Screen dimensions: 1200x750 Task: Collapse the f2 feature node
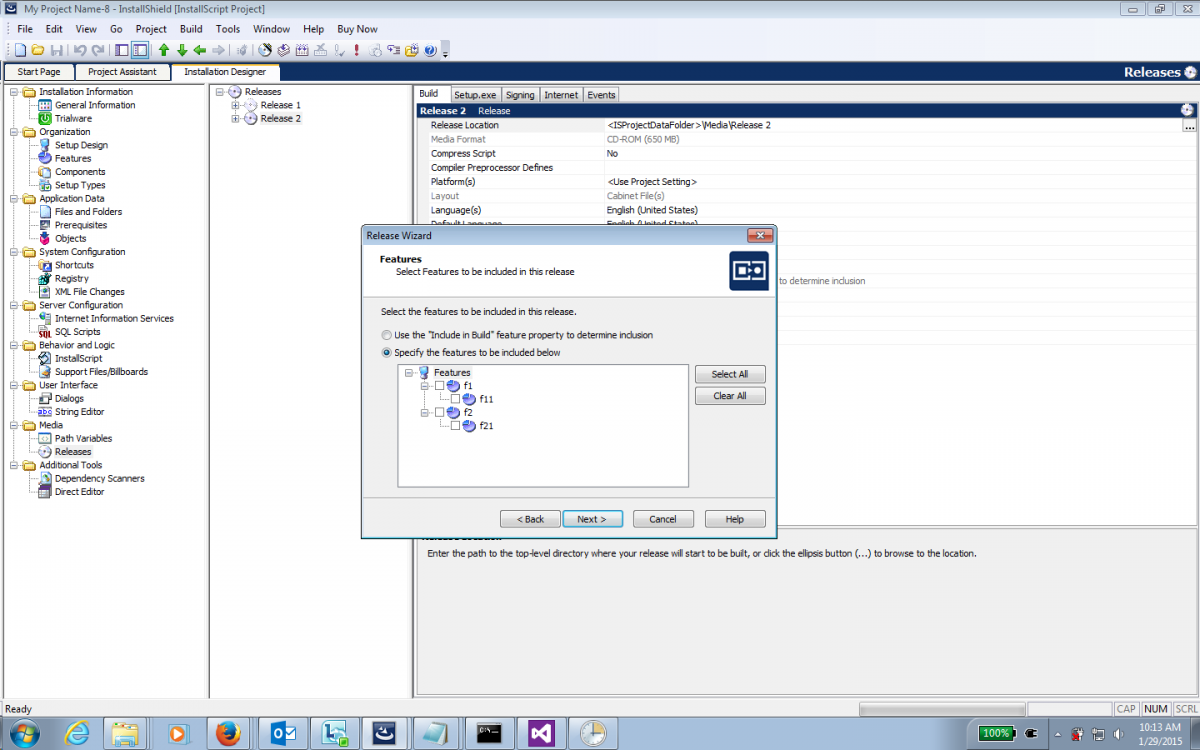tap(425, 412)
